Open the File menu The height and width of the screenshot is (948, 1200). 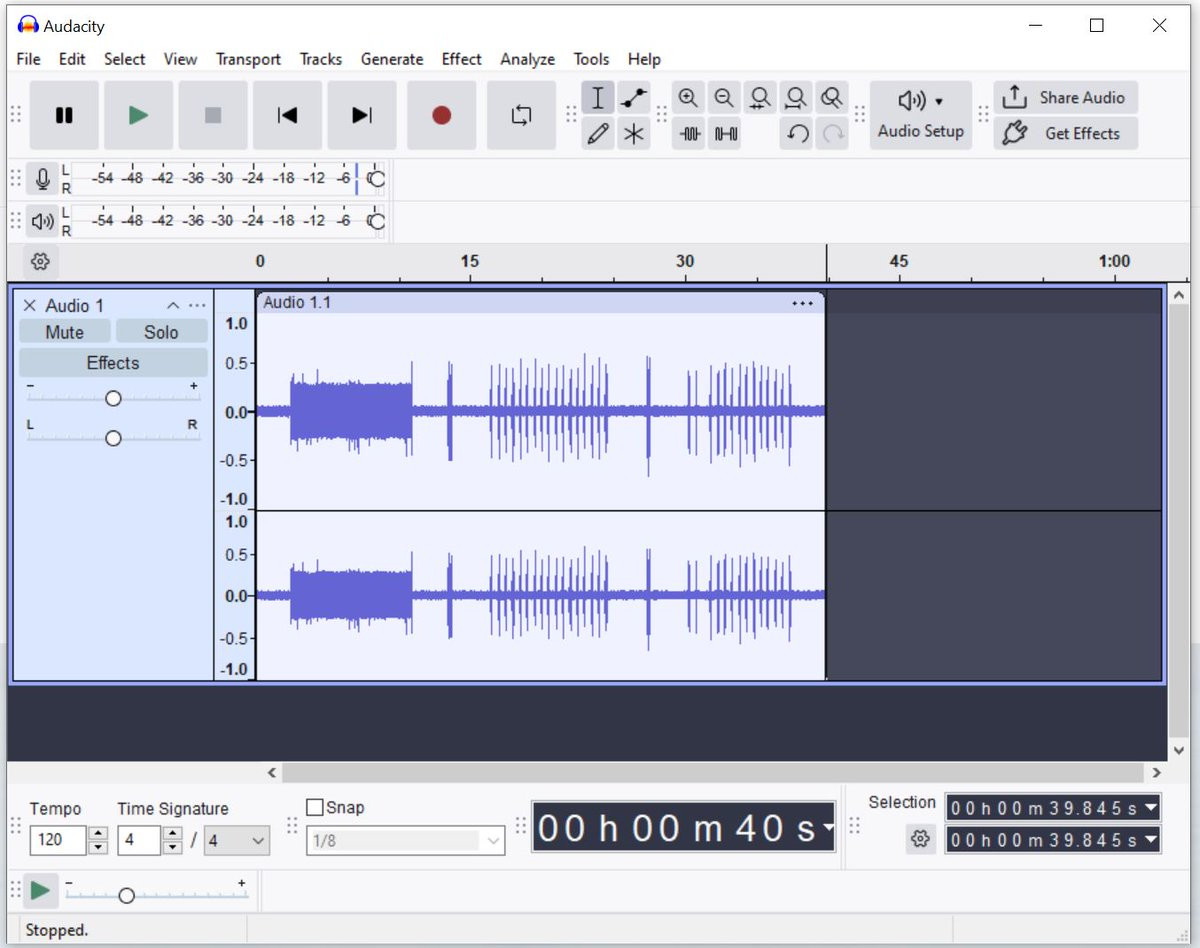point(28,59)
